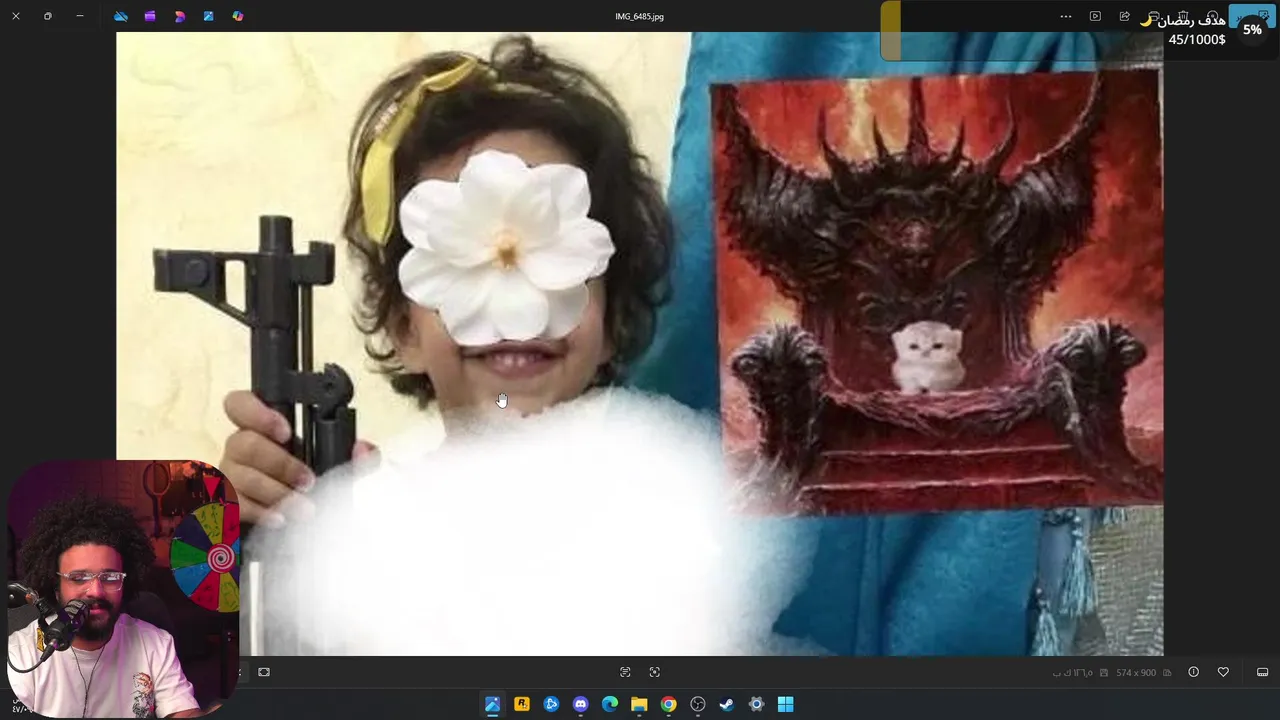Delete the photo using the trash icon
This screenshot has height=720, width=1280.
tap(1183, 16)
